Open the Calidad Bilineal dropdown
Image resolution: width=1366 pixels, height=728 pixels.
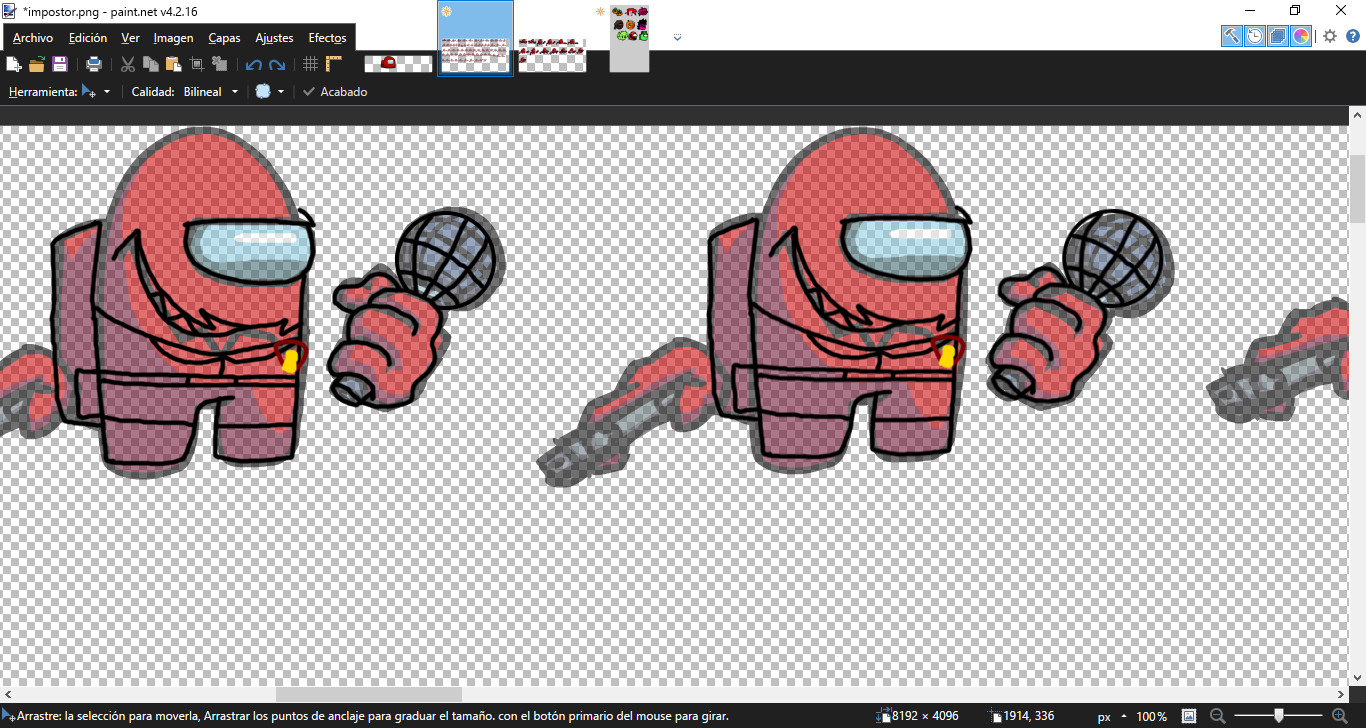pos(211,92)
